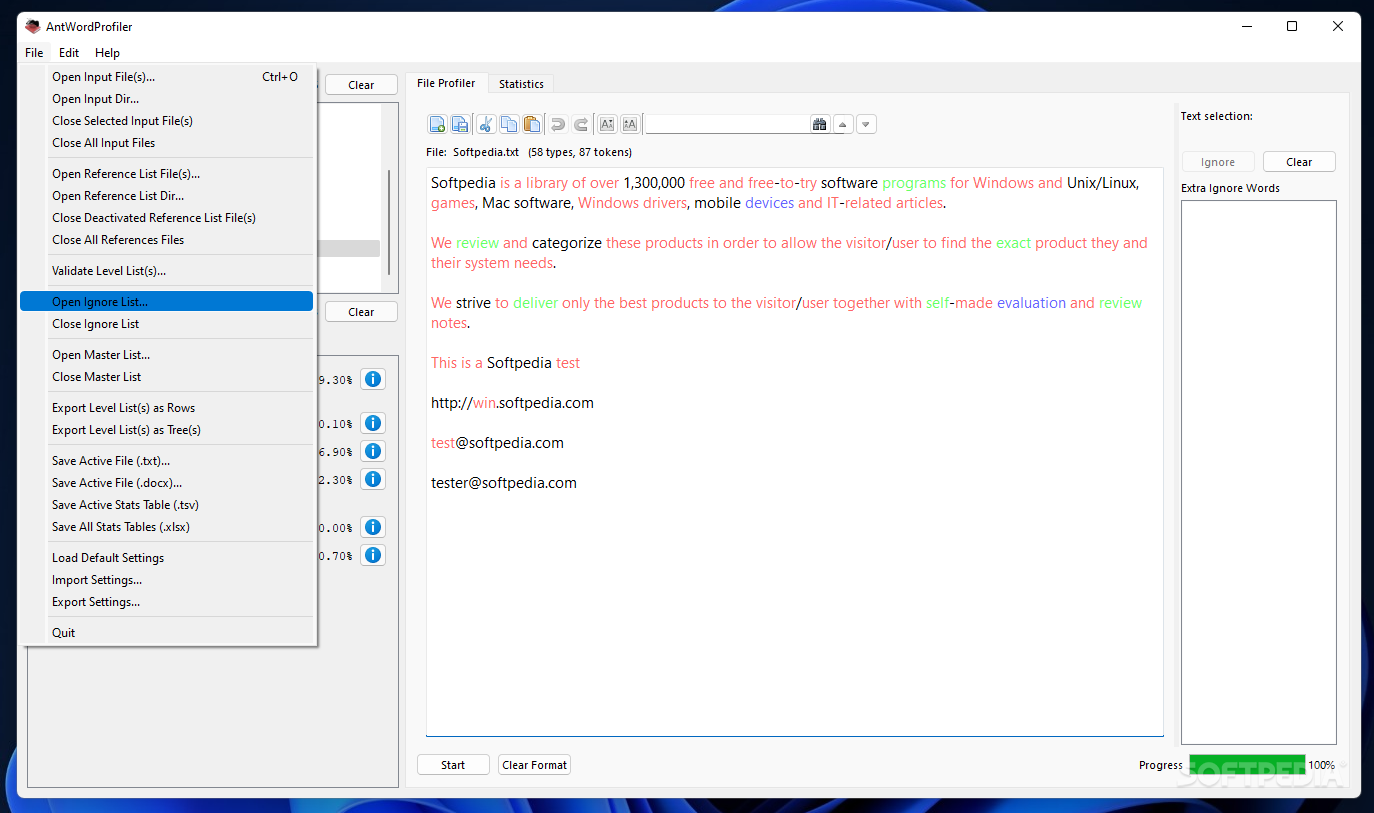Select Open Input Dir... menu entry
1374x813 pixels.
click(x=166, y=99)
